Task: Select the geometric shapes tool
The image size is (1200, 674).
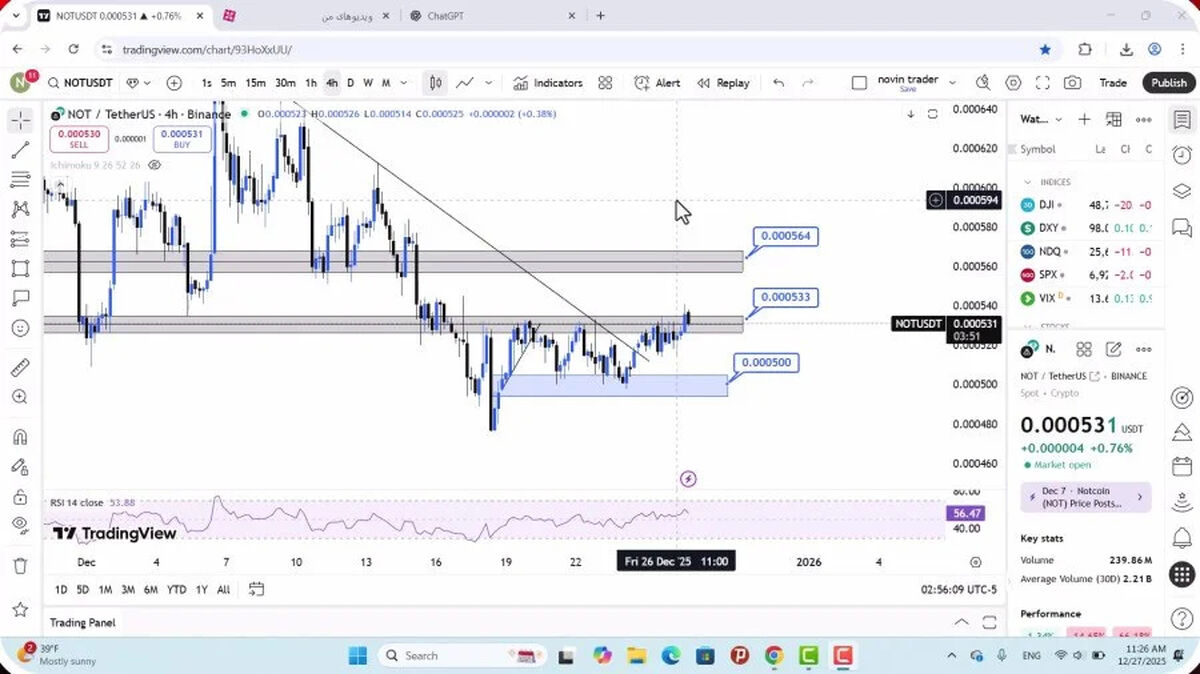Action: pos(20,268)
